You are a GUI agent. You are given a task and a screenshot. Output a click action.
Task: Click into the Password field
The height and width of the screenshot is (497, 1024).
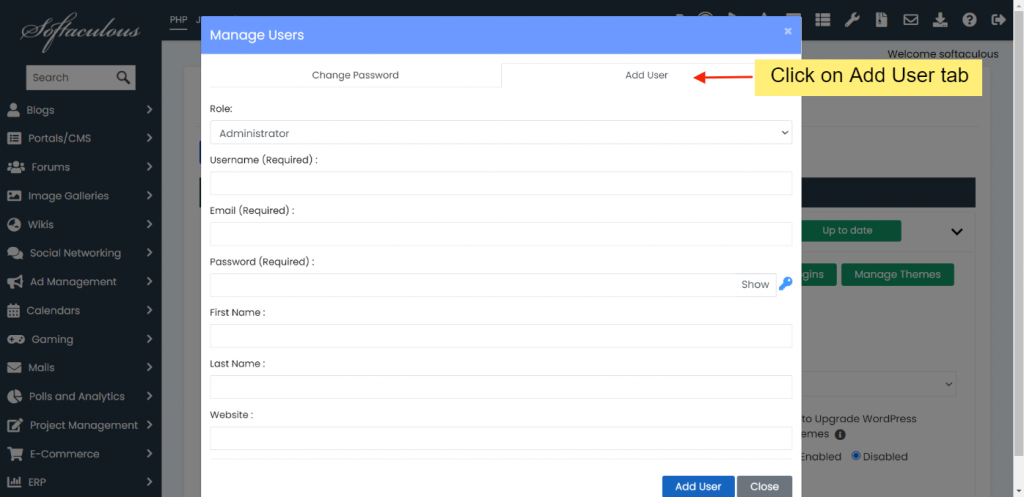pyautogui.click(x=472, y=285)
